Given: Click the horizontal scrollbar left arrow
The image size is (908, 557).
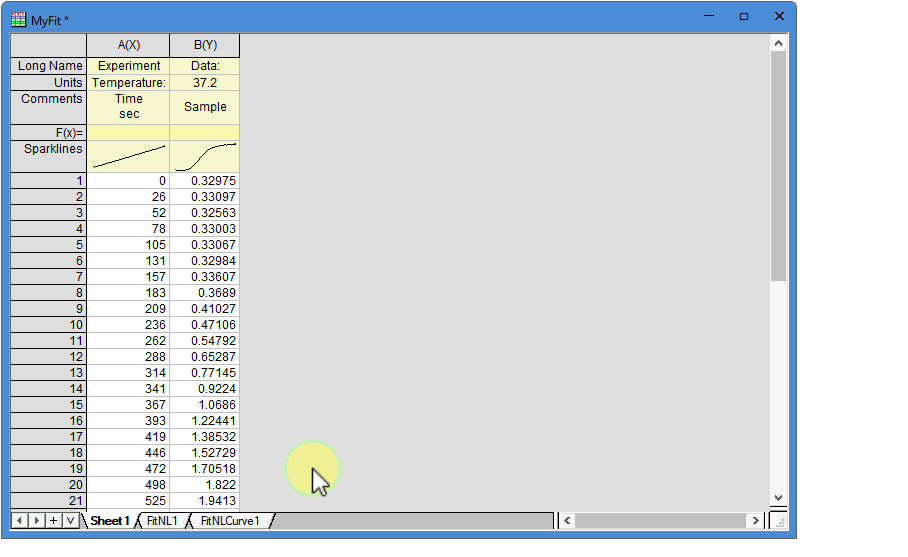Looking at the screenshot, I should [x=567, y=521].
